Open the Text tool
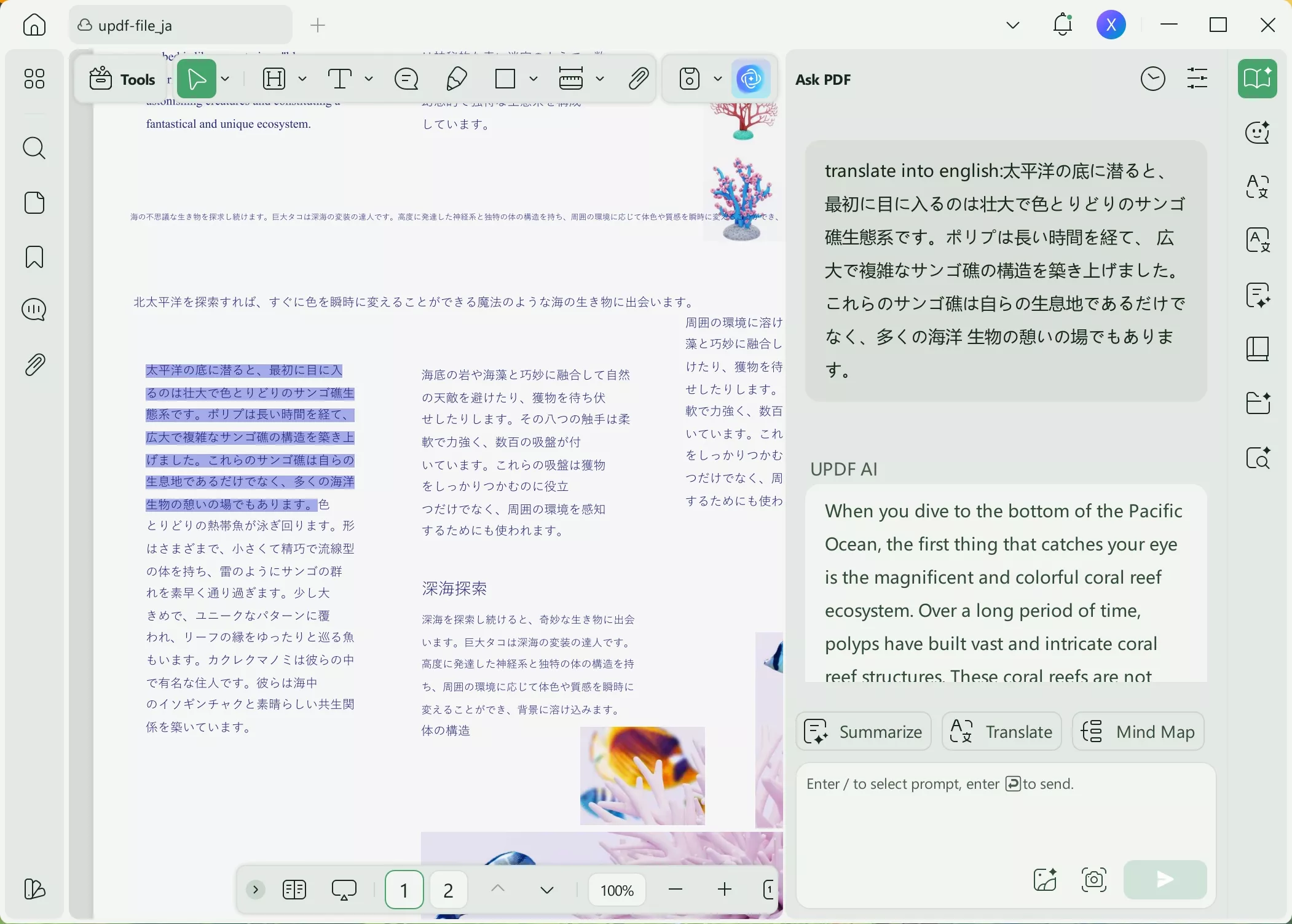 click(340, 79)
